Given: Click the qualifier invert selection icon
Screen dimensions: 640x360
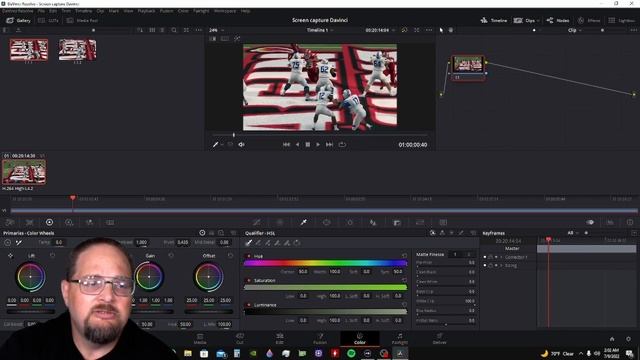Looking at the screenshot, I should tap(297, 243).
